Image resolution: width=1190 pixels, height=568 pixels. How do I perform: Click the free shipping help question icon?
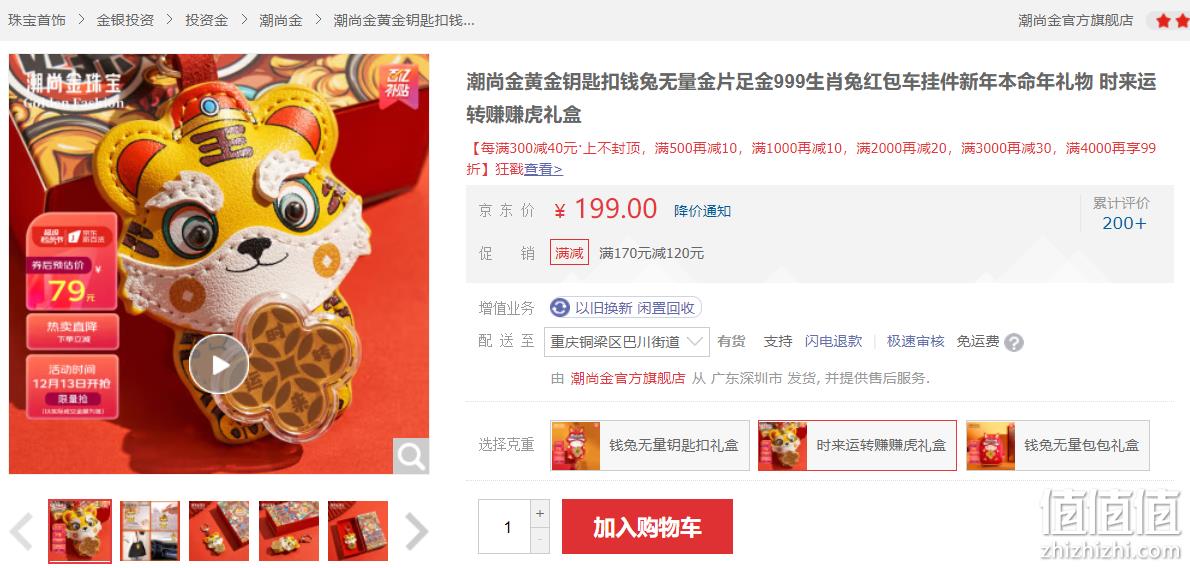point(1014,342)
